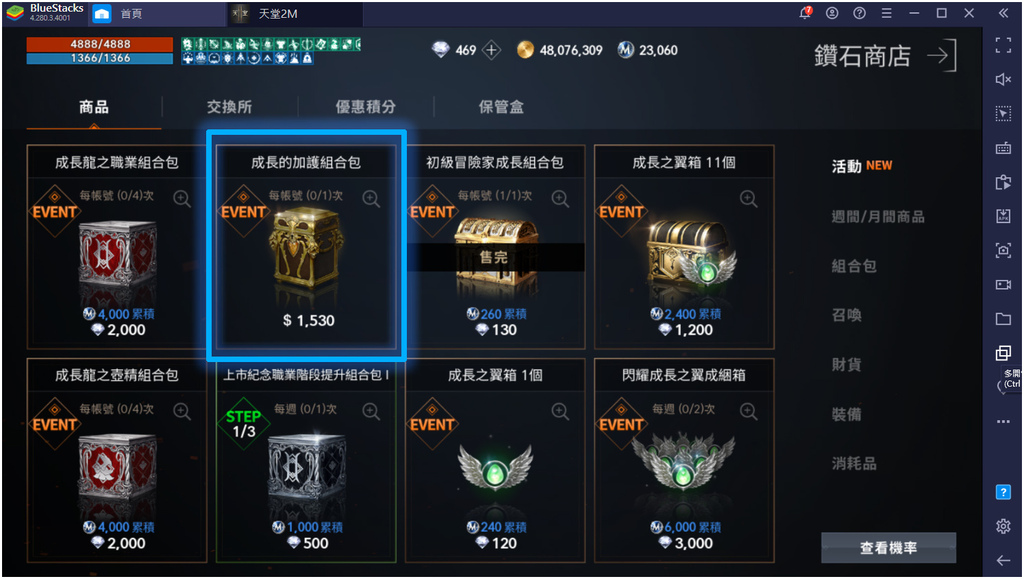
Task: Open BlueStacks settings gear icon
Action: pos(1003,525)
